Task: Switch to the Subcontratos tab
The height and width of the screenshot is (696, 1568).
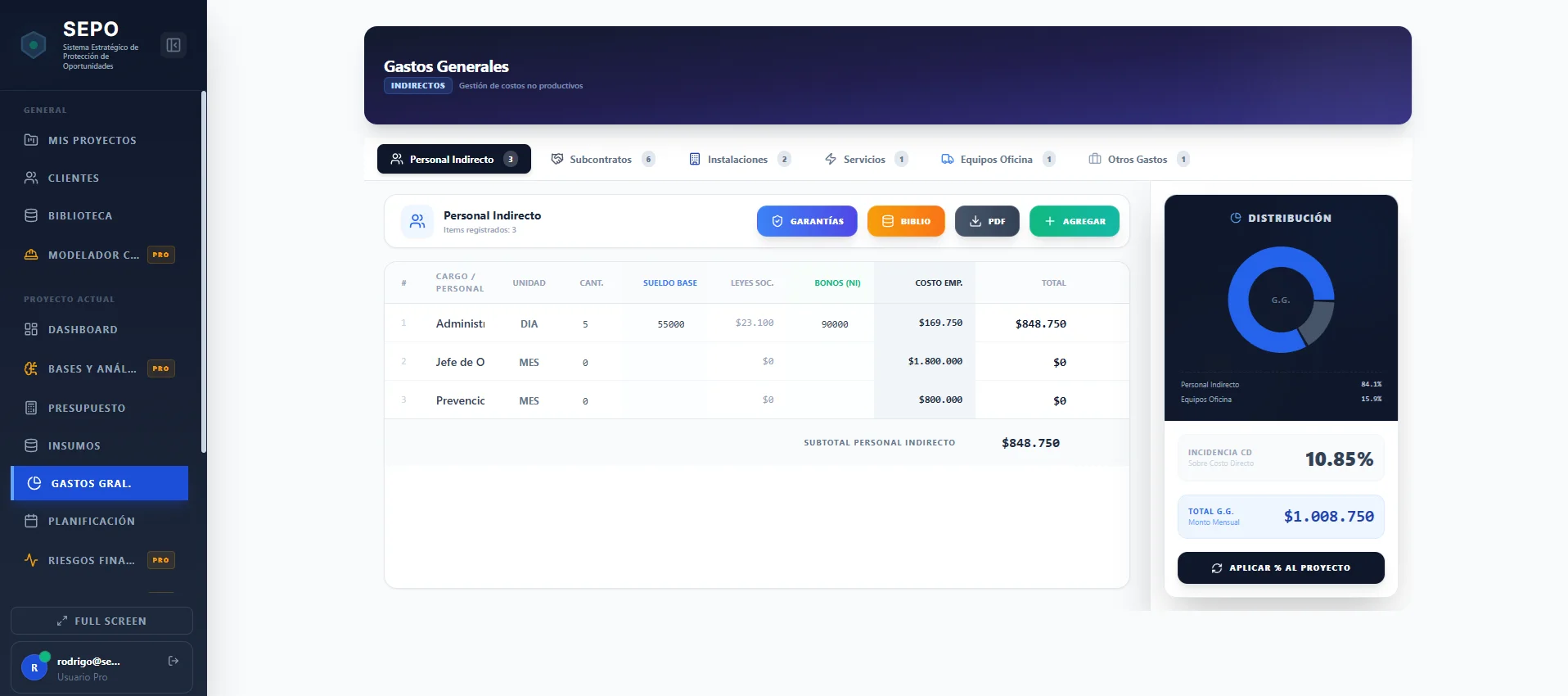Action: tap(602, 159)
